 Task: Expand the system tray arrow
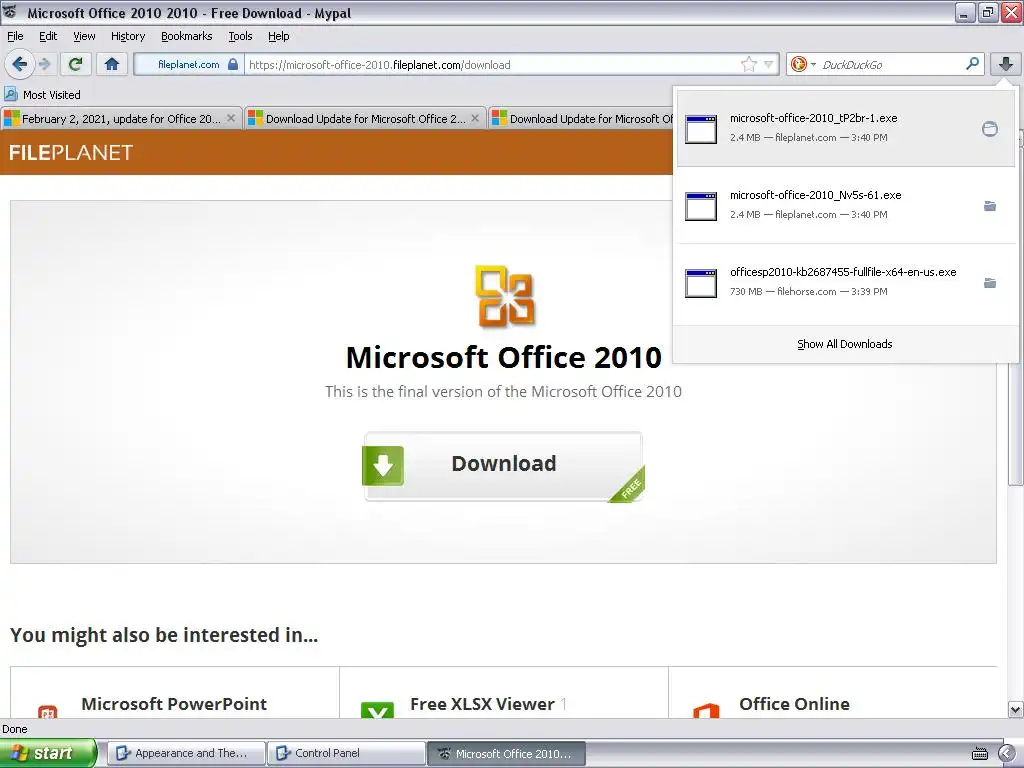pos(1008,753)
